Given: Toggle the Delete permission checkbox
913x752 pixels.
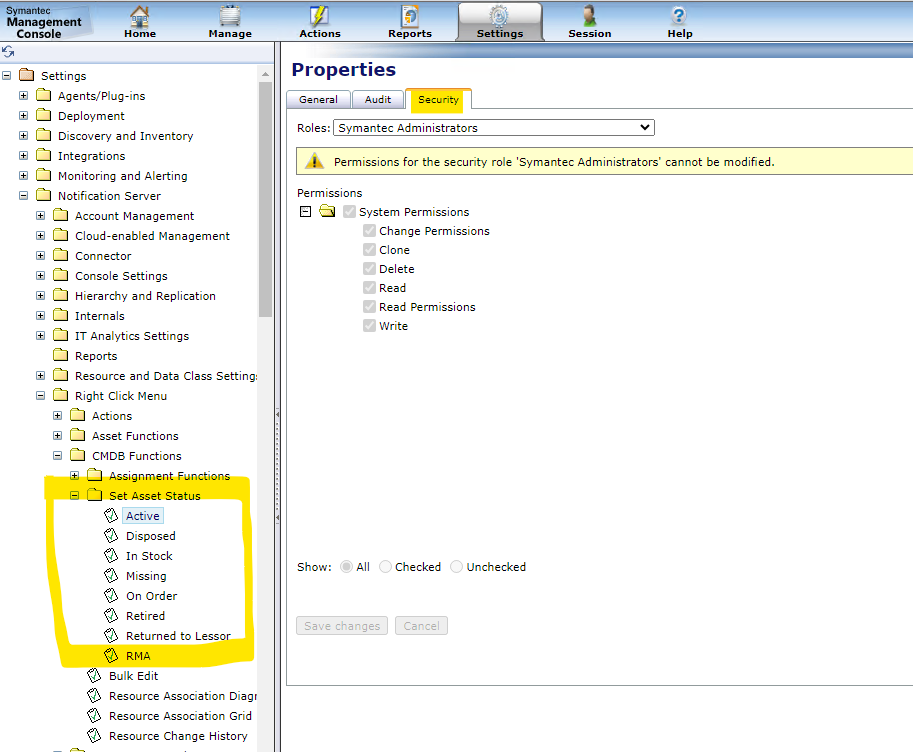Looking at the screenshot, I should pos(369,269).
